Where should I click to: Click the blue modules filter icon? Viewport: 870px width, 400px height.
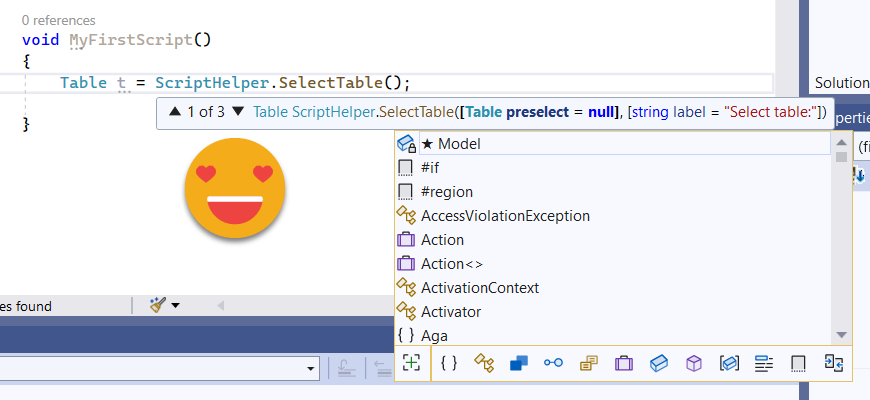518,363
